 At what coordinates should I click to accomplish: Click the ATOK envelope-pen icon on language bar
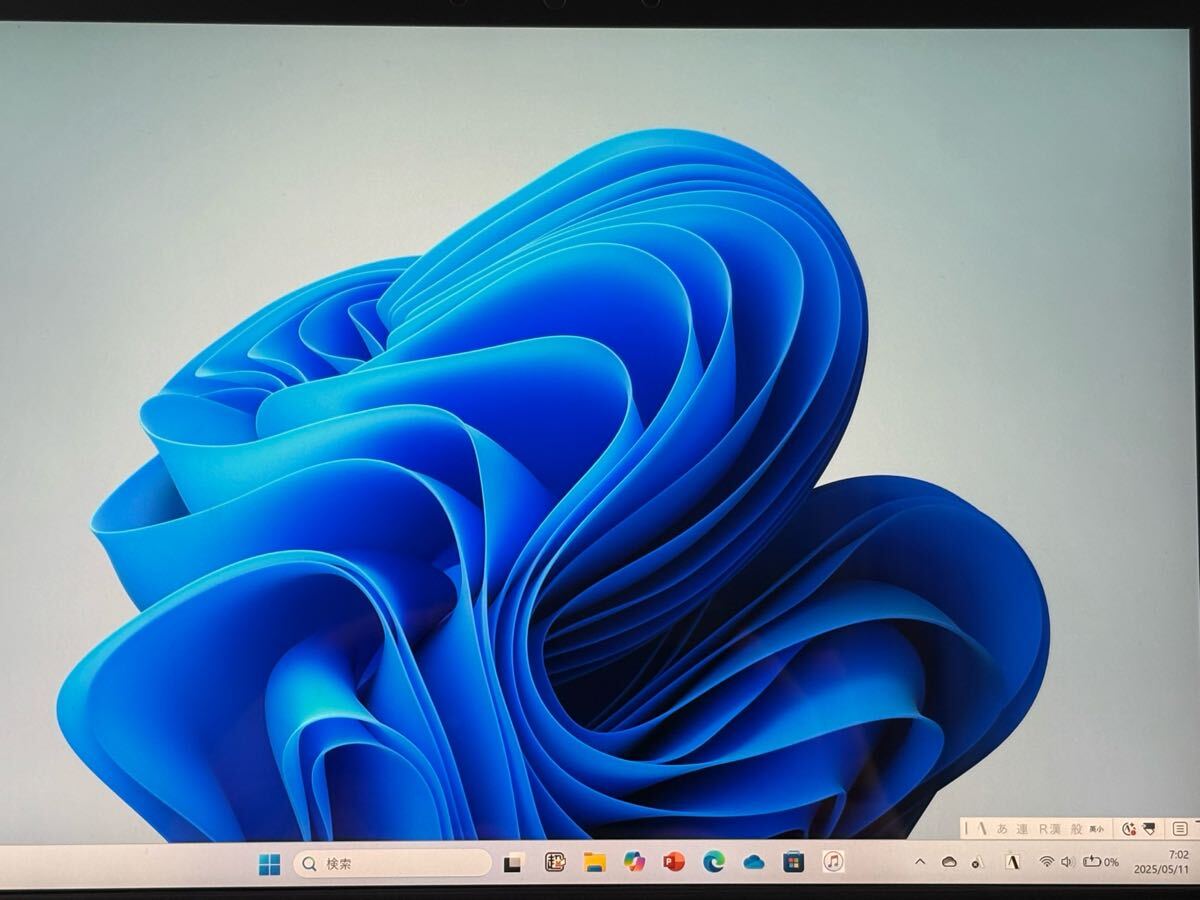1149,829
